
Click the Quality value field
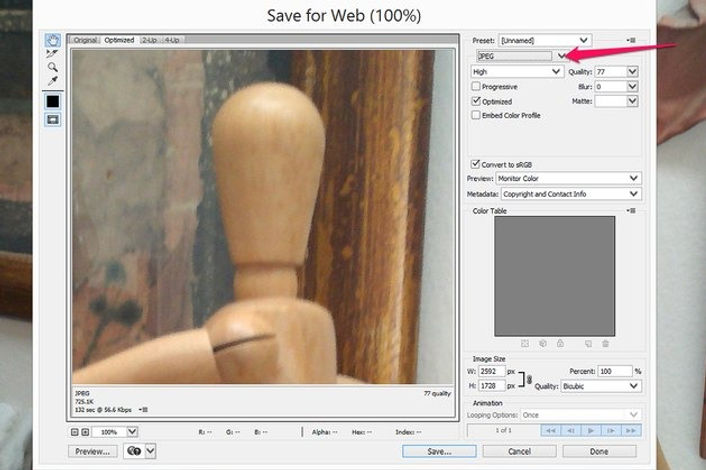[x=611, y=72]
